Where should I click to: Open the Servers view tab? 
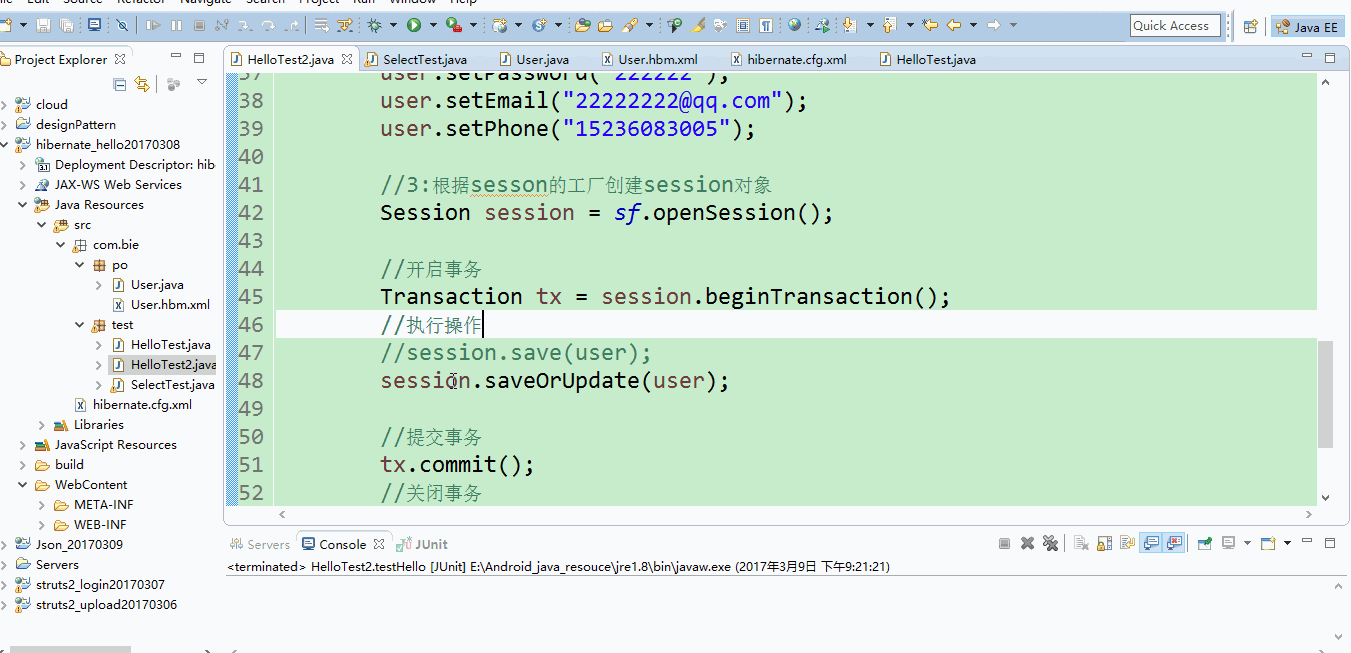(260, 544)
